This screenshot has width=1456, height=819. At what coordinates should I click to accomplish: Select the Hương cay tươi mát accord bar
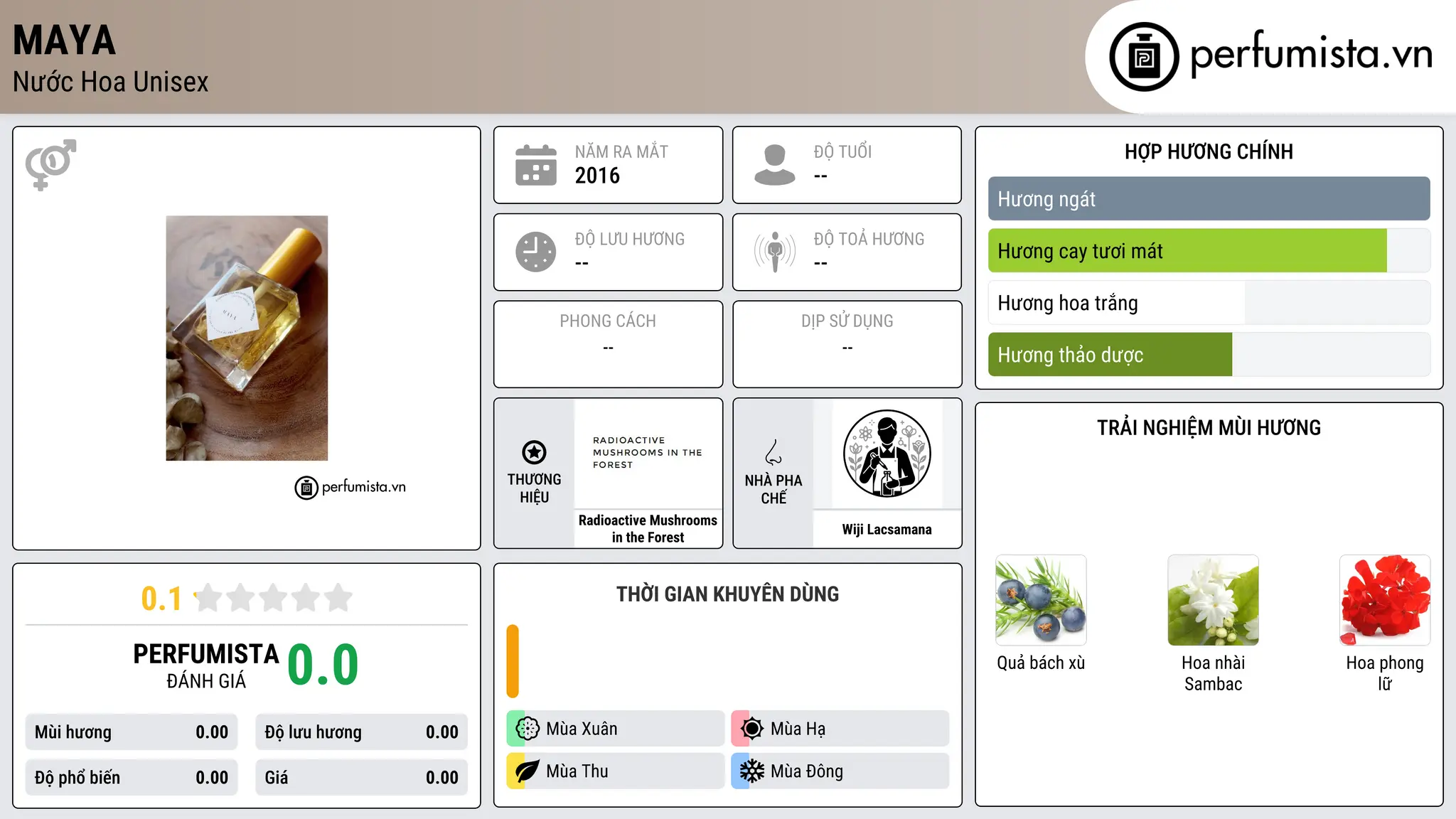coord(1209,251)
